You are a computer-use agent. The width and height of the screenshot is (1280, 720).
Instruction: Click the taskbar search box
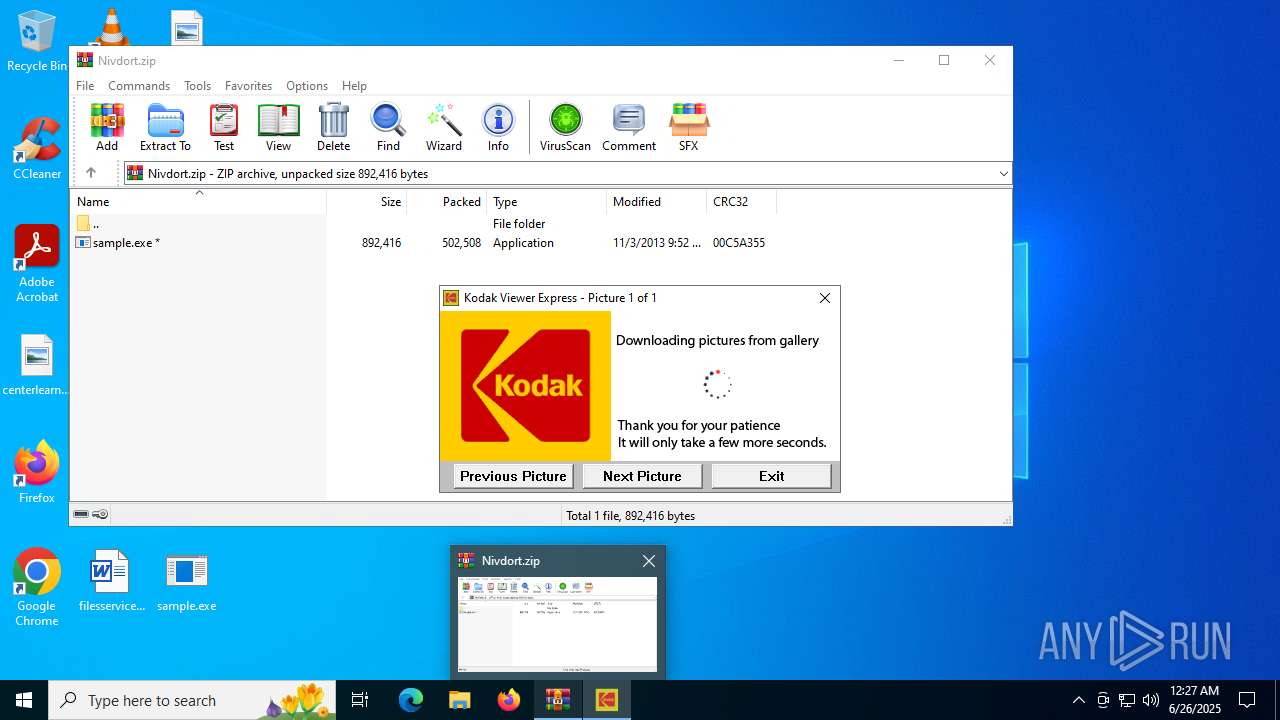[x=191, y=700]
